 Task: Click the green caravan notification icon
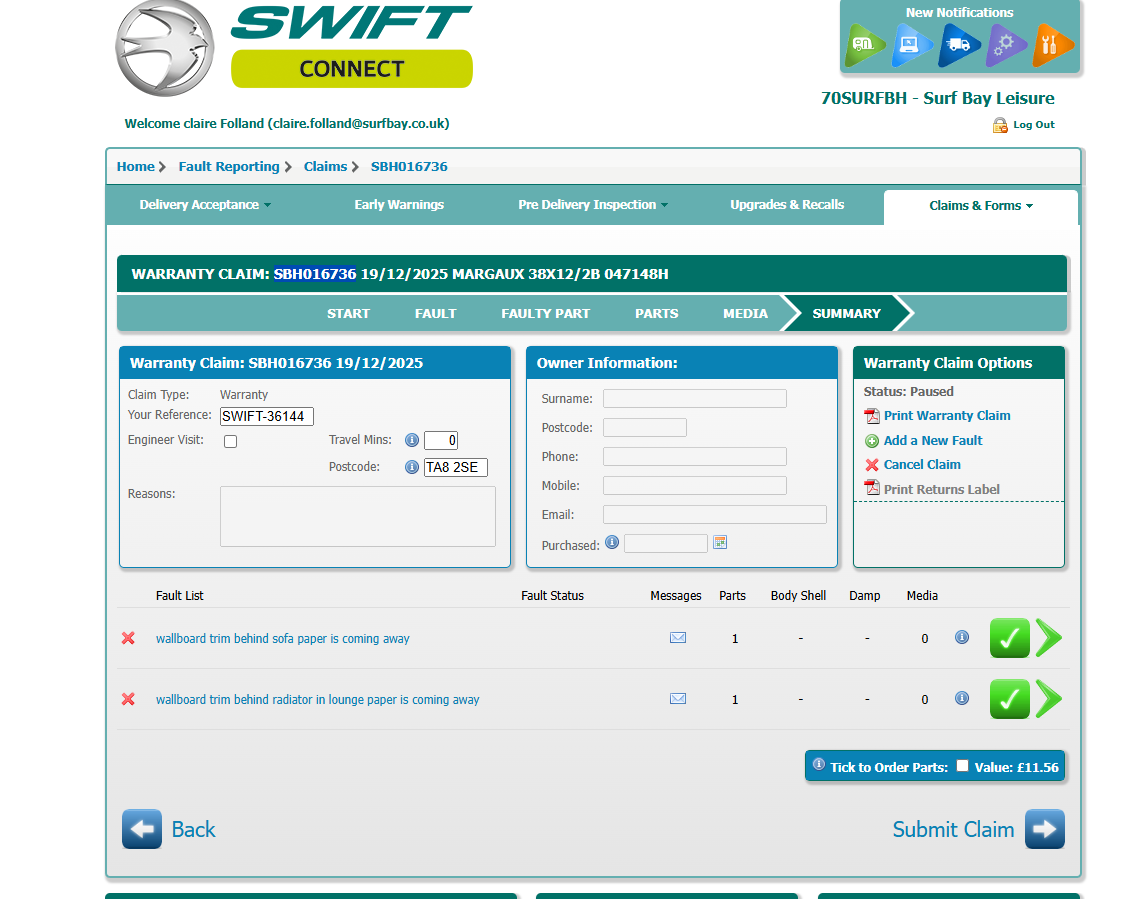point(864,46)
